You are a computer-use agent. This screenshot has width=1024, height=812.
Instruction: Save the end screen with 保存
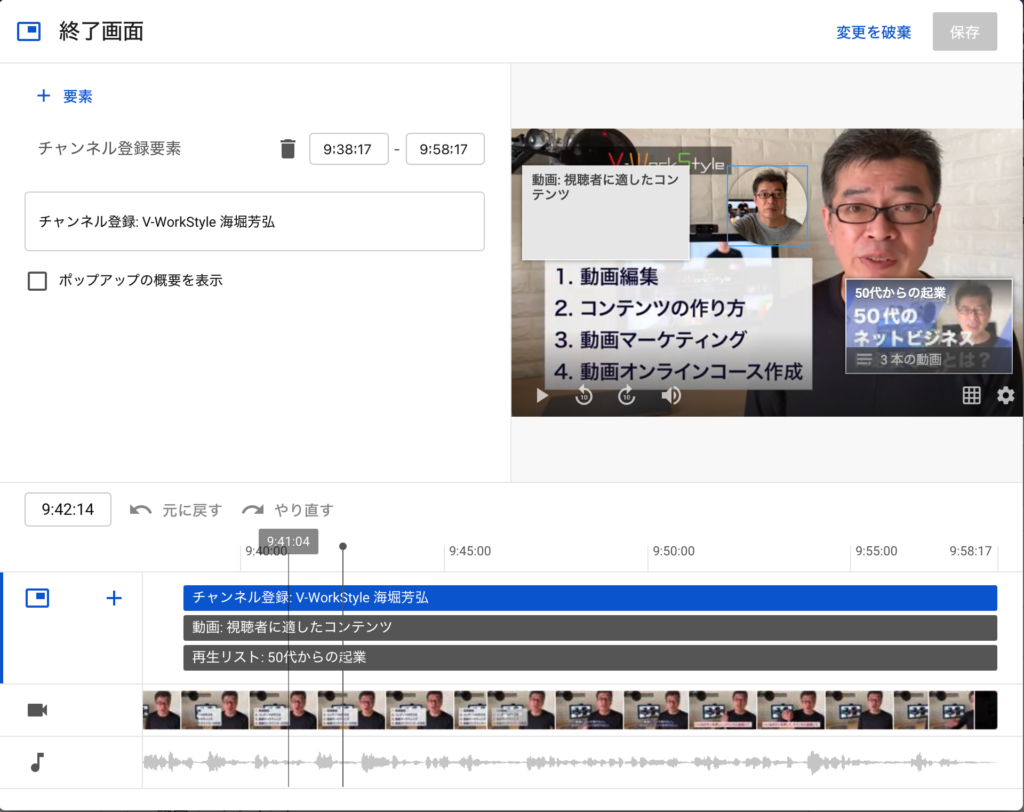[x=963, y=31]
